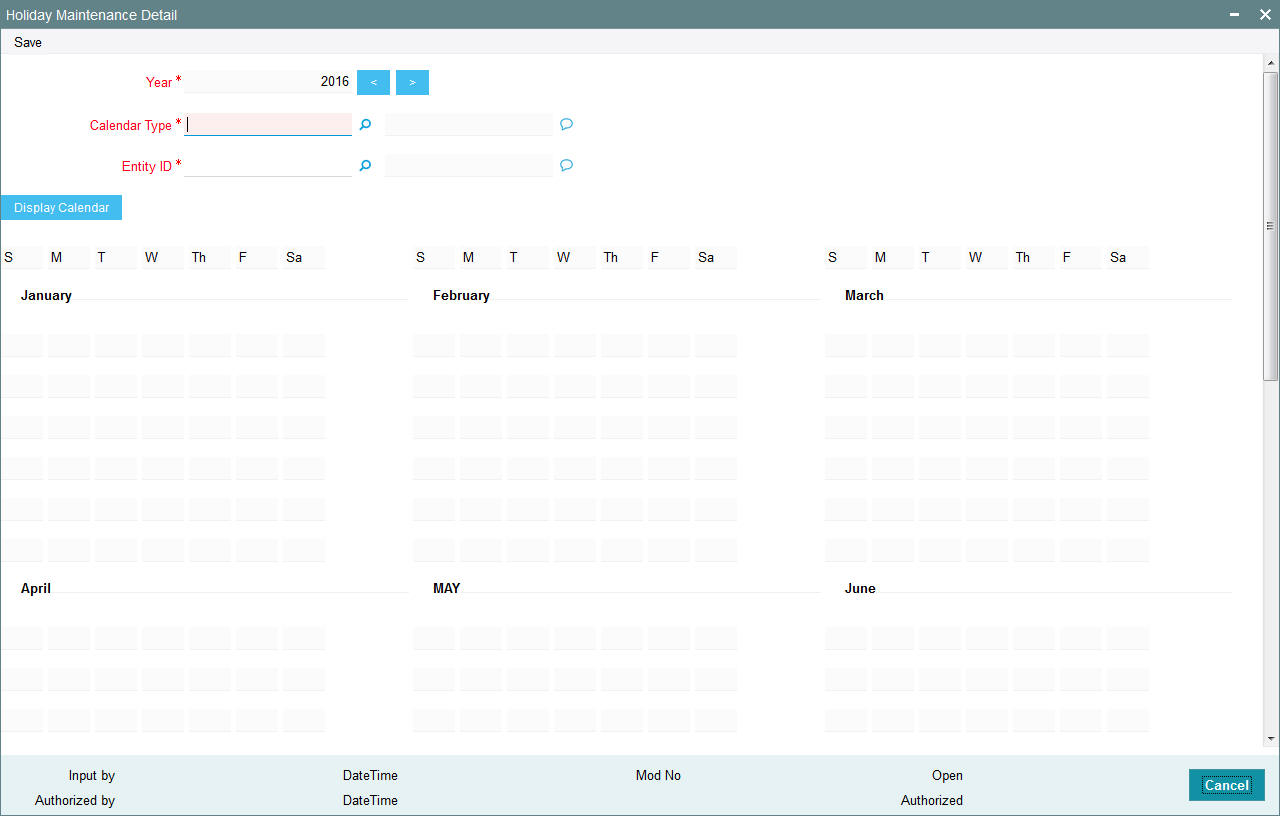This screenshot has height=817, width=1280.
Task: Click the Calendar Type field label
Action: point(131,126)
